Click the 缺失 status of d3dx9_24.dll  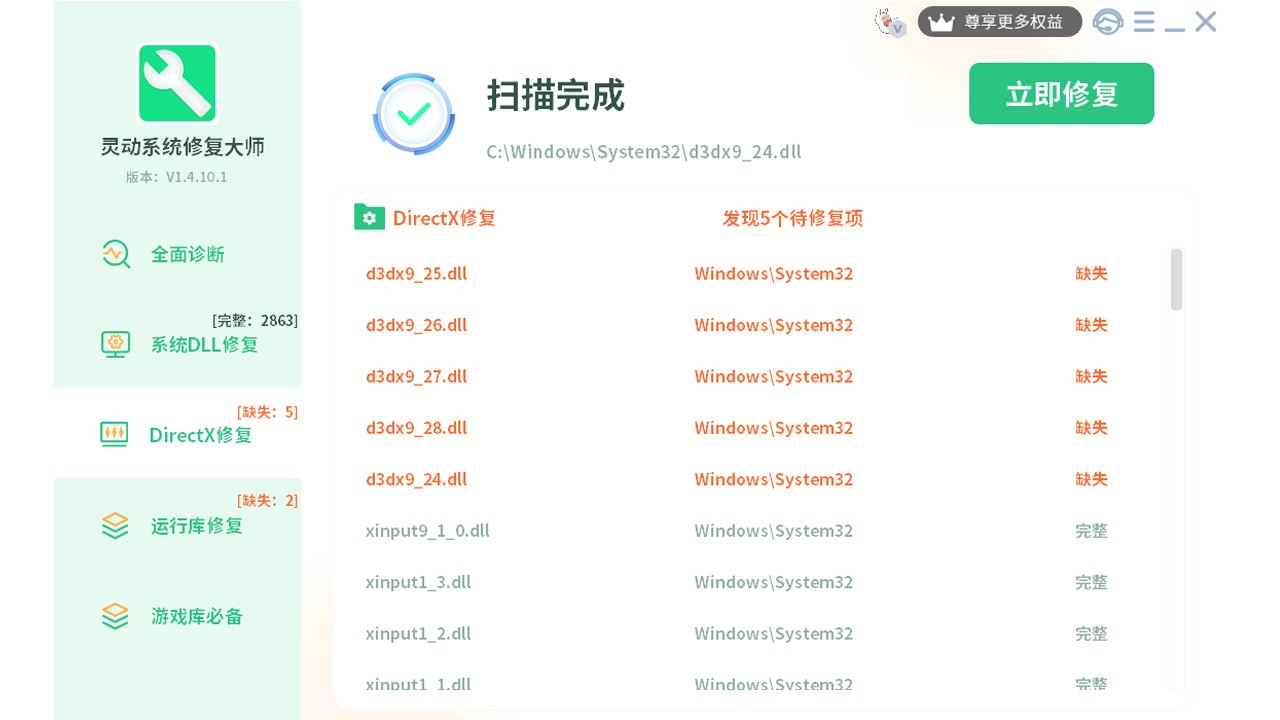coord(1091,479)
